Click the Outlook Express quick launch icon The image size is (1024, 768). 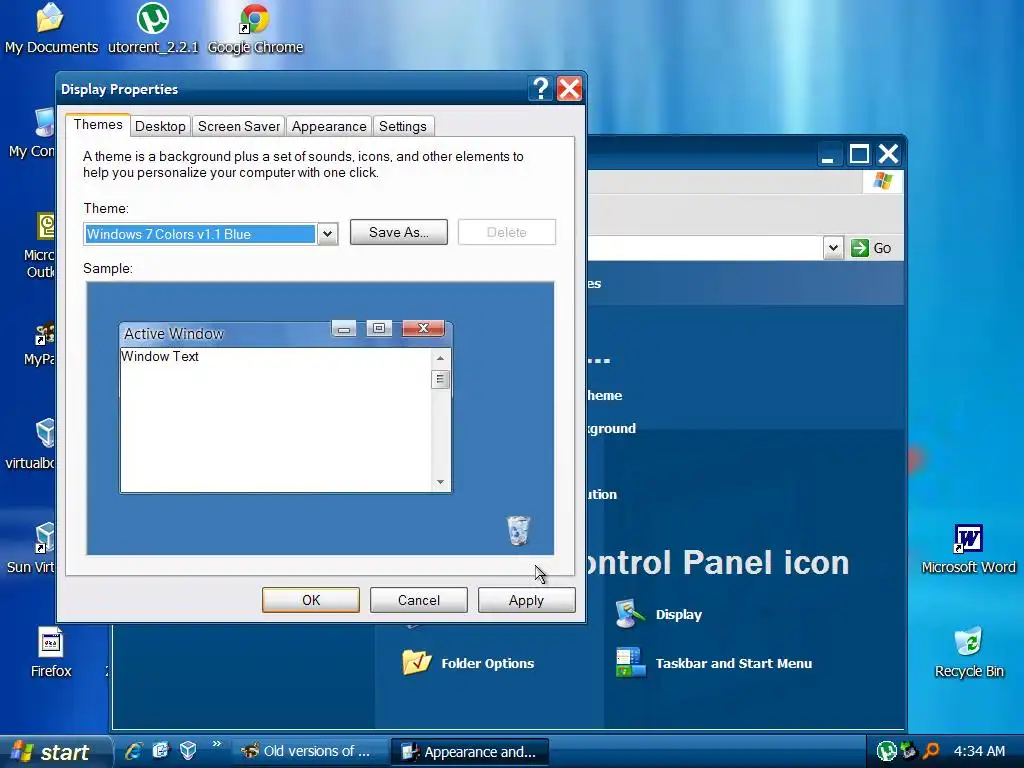161,750
